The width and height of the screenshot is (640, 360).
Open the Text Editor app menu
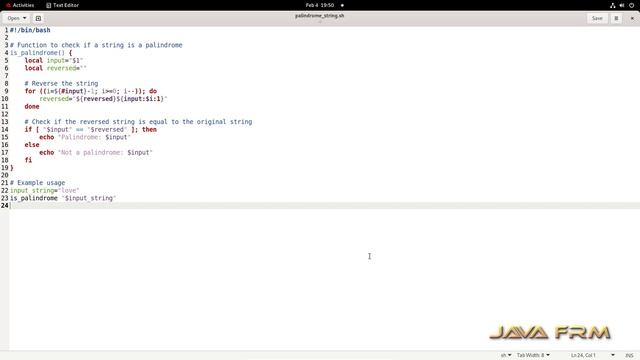[62, 5]
